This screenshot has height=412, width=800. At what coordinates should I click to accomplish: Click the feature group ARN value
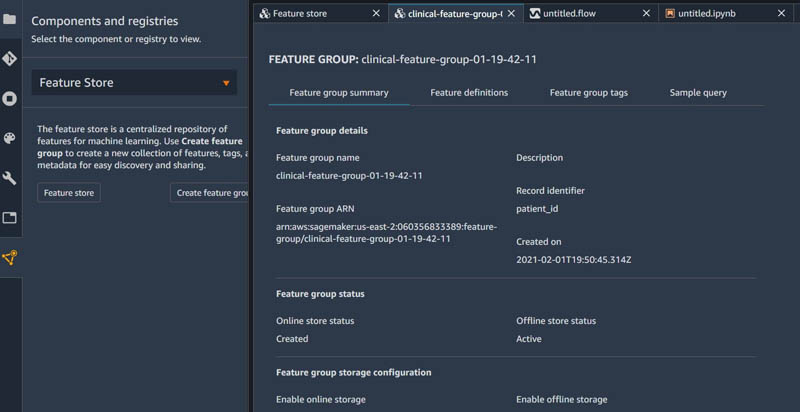[387, 233]
